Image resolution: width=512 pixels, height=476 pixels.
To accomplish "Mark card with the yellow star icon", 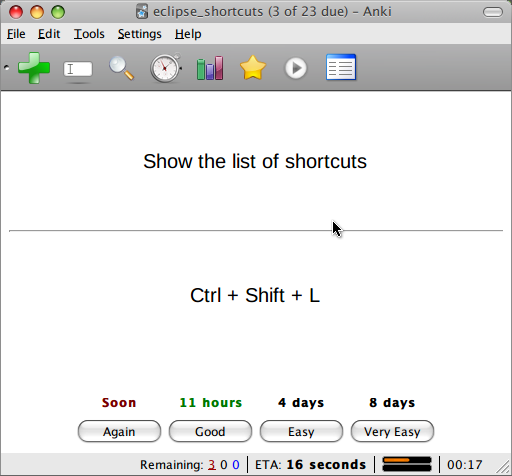I will point(253,68).
